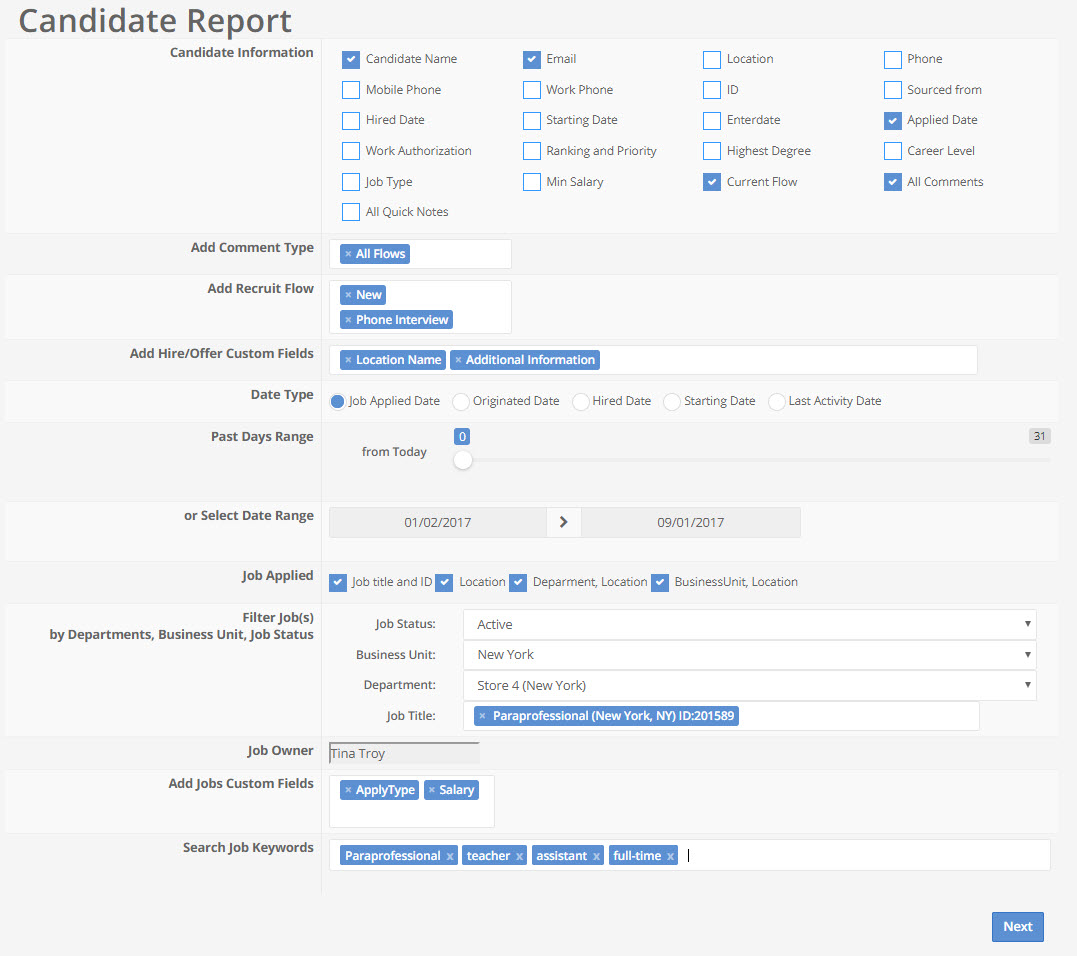The width and height of the screenshot is (1077, 956).
Task: Remove the Phone Interview recruit flow tag
Action: coord(349,319)
